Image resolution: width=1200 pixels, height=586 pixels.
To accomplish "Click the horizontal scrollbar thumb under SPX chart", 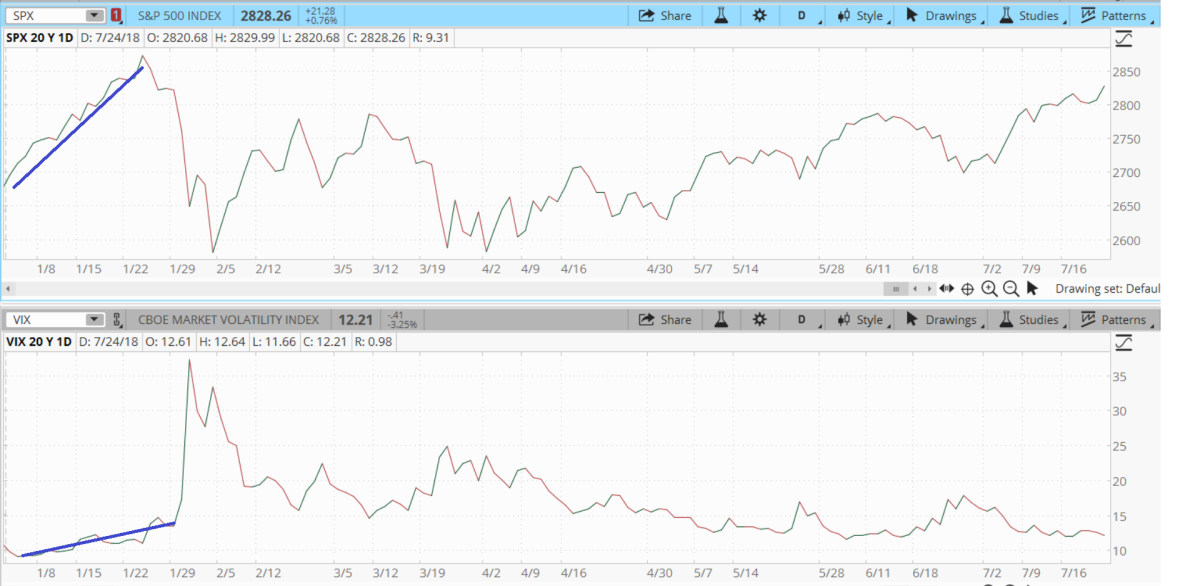I will [x=897, y=289].
